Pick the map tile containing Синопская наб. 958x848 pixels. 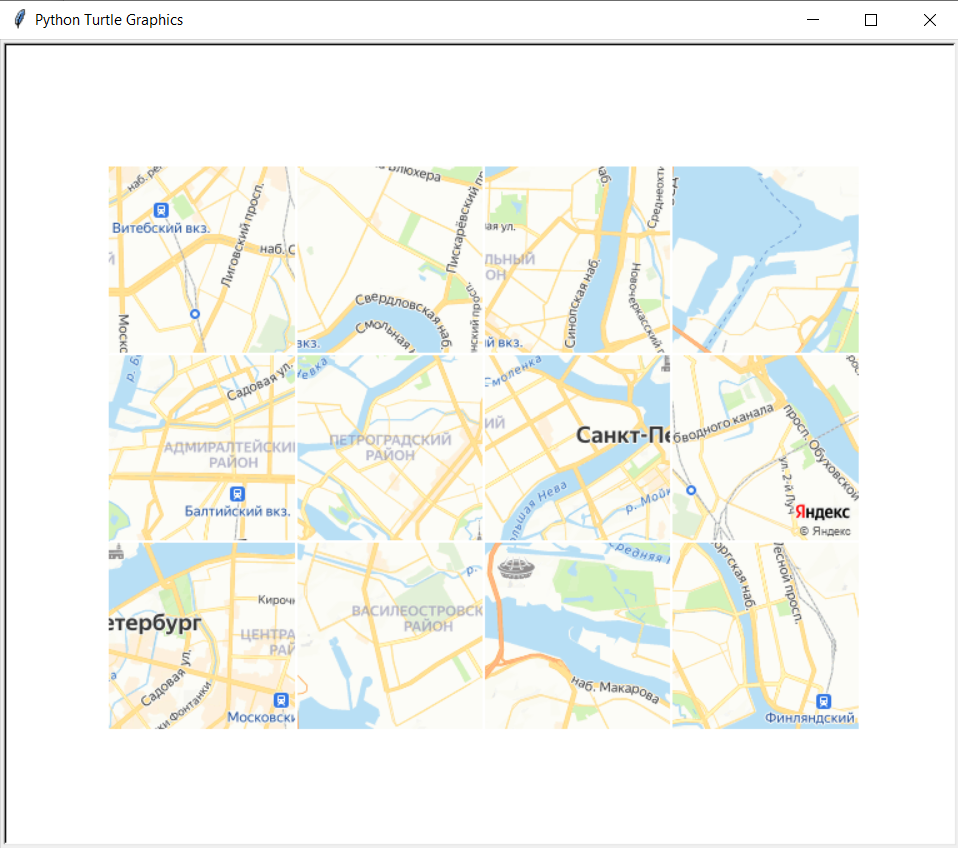pyautogui.click(x=577, y=260)
